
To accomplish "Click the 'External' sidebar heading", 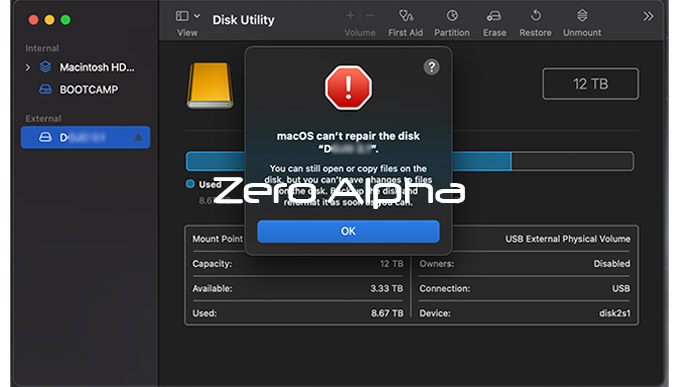I will point(43,118).
